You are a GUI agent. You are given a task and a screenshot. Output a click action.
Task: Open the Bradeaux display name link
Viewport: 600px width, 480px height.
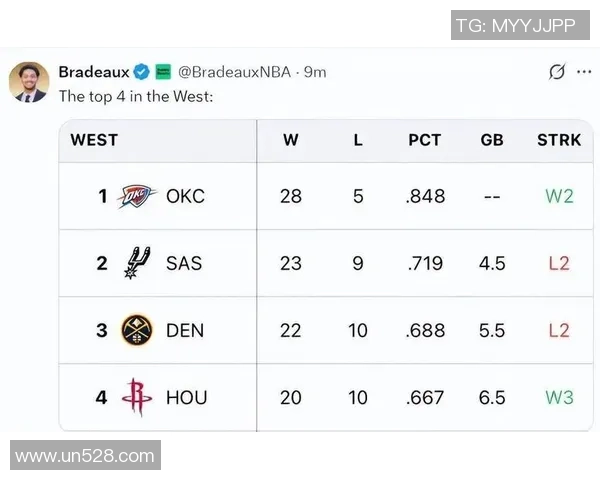pos(92,72)
